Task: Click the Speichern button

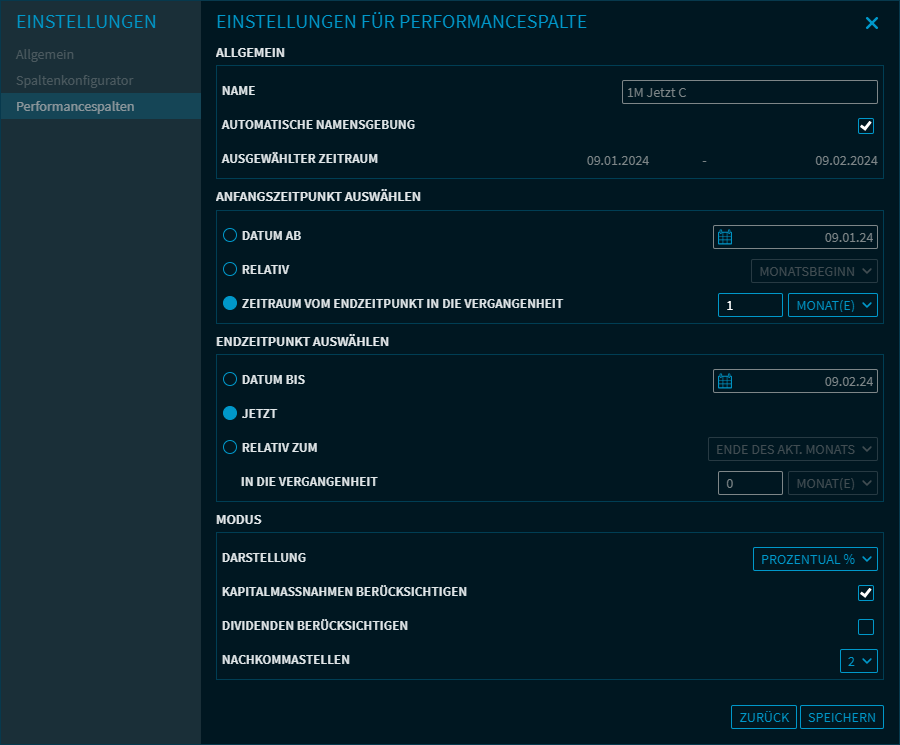Action: coord(841,717)
